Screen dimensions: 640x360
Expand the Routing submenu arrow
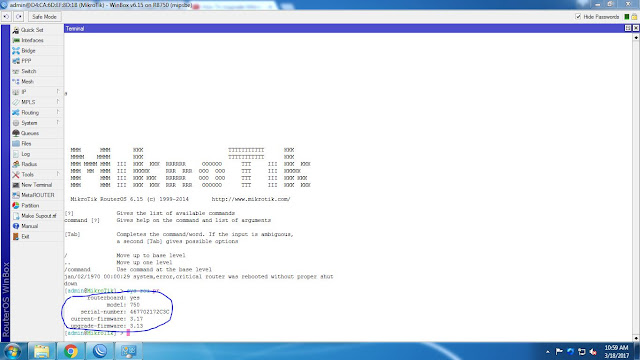pyautogui.click(x=58, y=112)
